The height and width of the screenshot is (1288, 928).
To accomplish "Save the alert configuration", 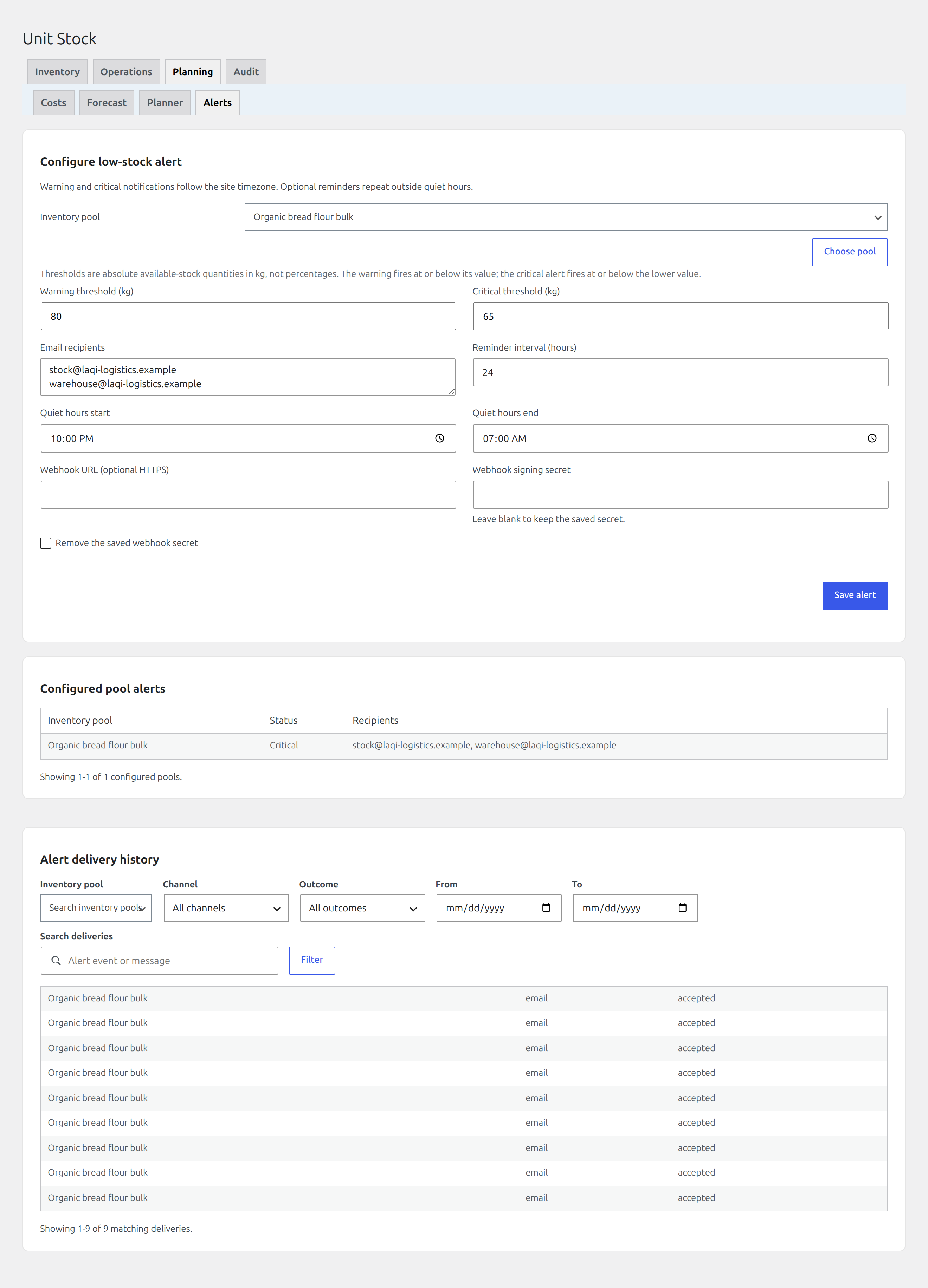I will [855, 595].
